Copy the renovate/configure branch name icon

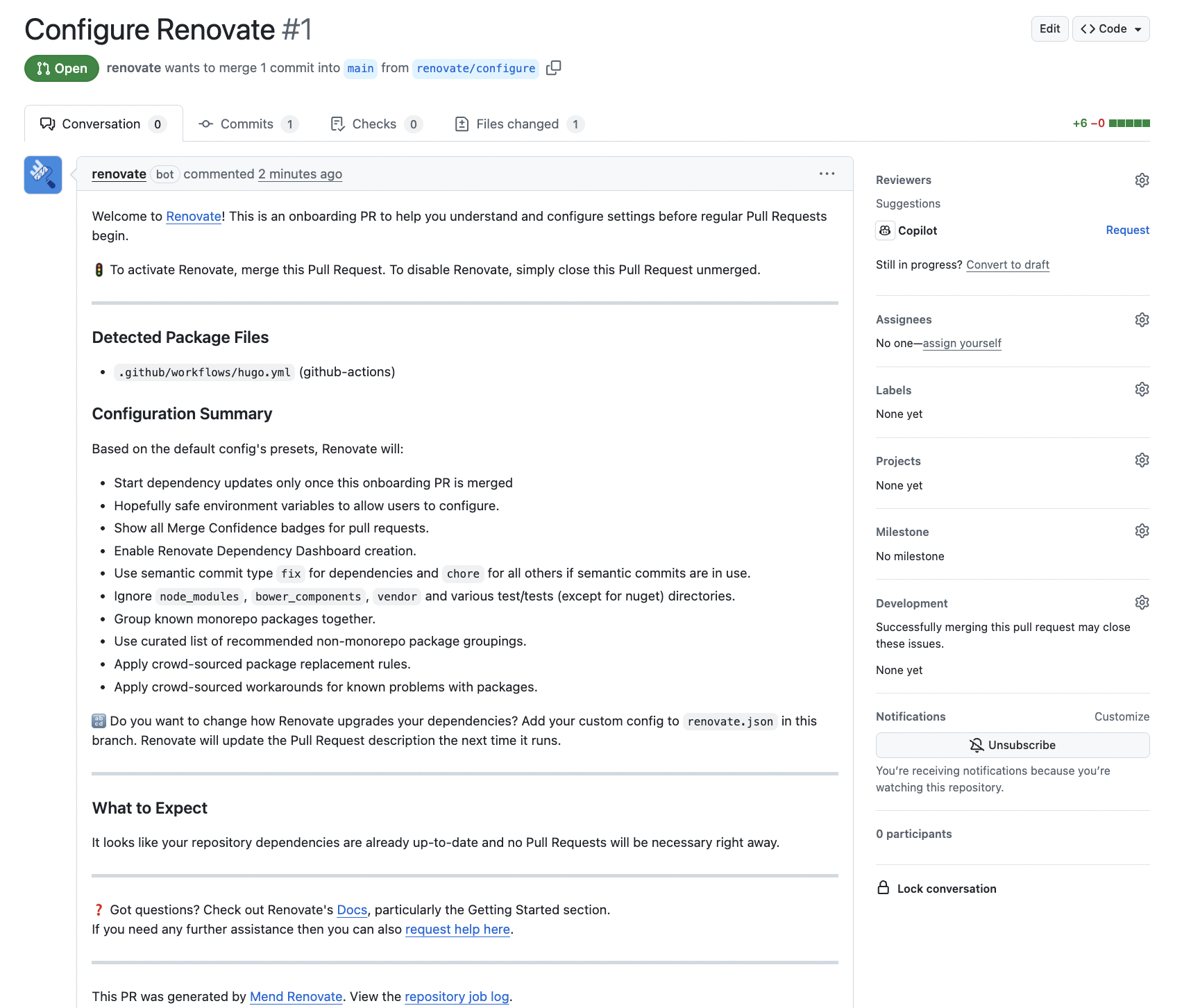tap(553, 68)
